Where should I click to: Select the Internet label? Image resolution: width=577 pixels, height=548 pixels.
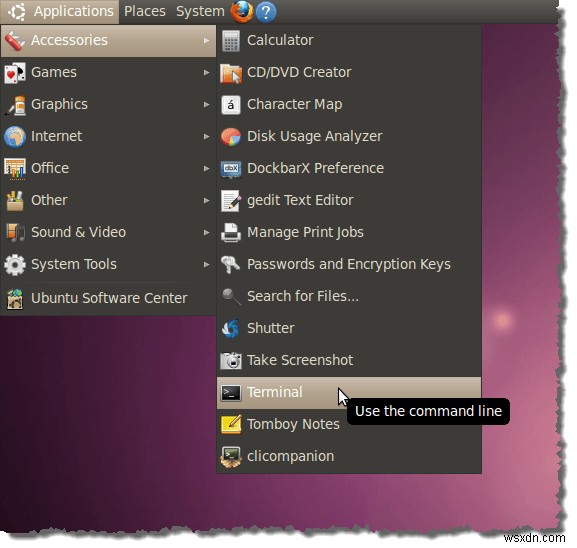(56, 136)
